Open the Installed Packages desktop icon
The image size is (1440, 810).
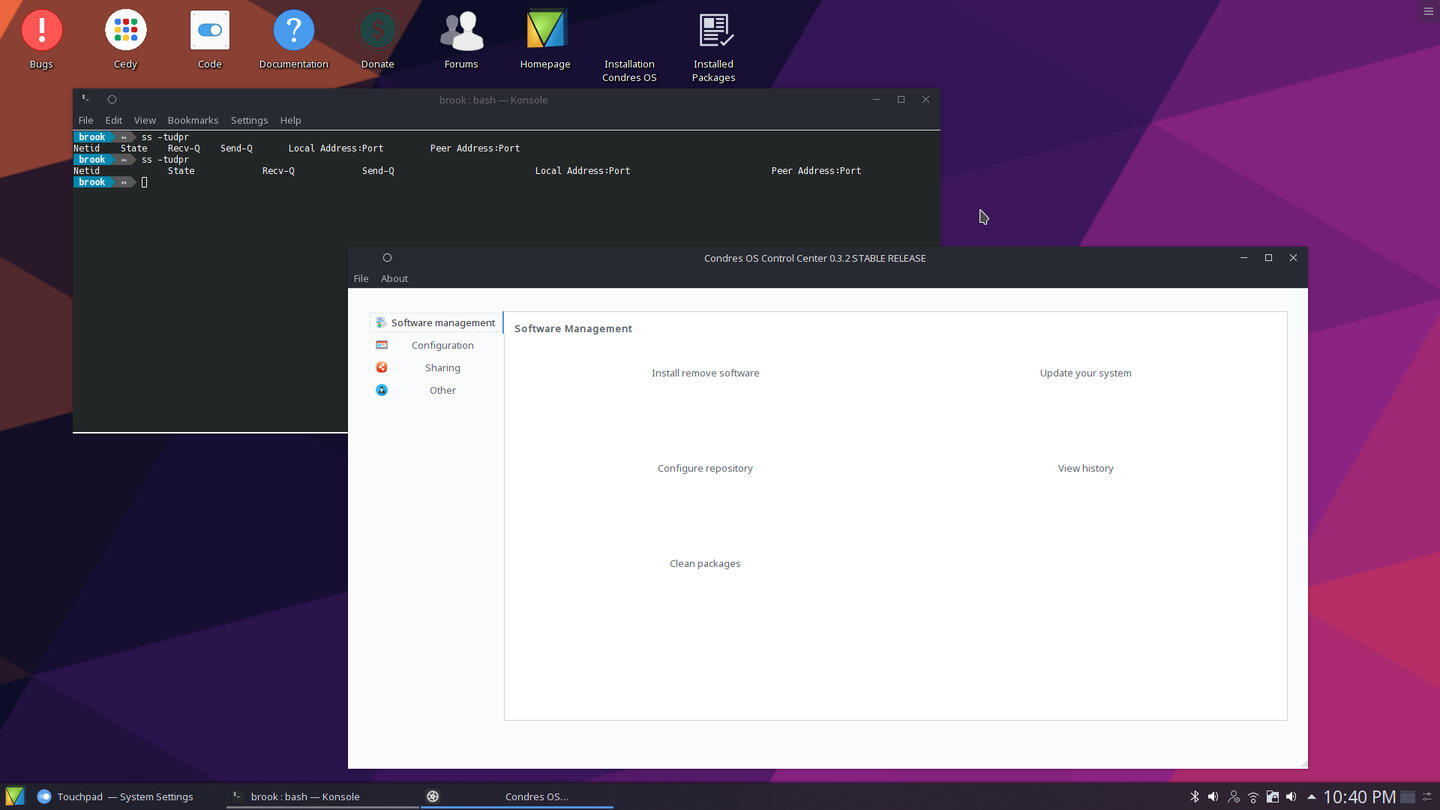(713, 46)
